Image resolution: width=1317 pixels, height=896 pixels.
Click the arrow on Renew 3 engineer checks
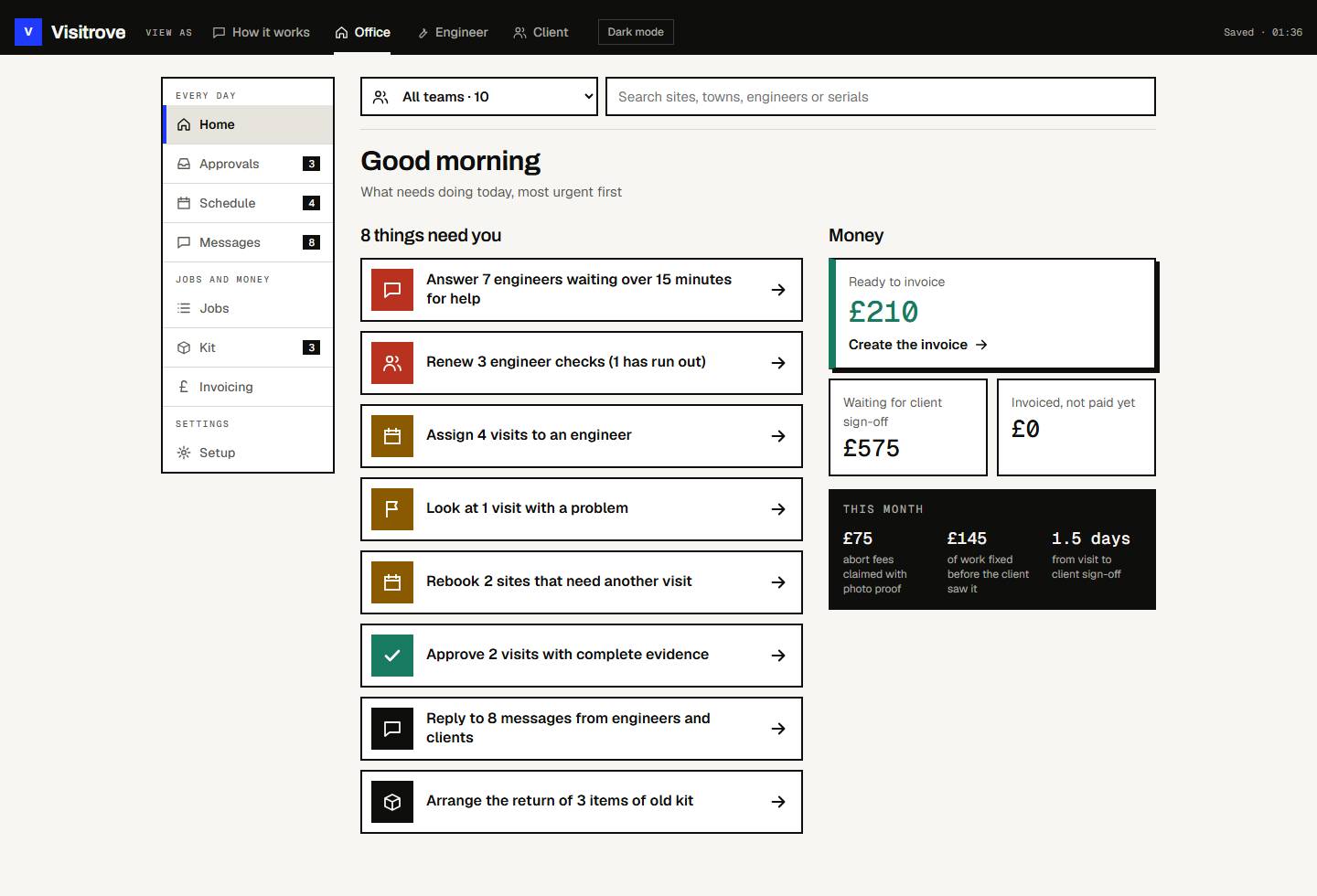tap(778, 363)
